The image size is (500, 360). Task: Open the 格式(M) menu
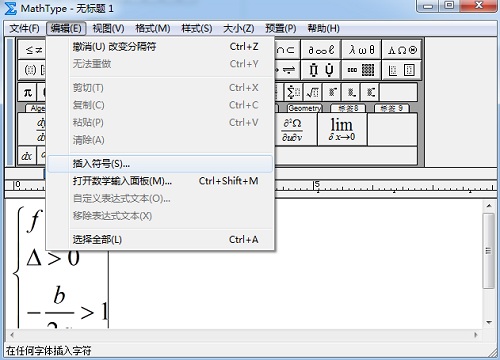coord(153,29)
